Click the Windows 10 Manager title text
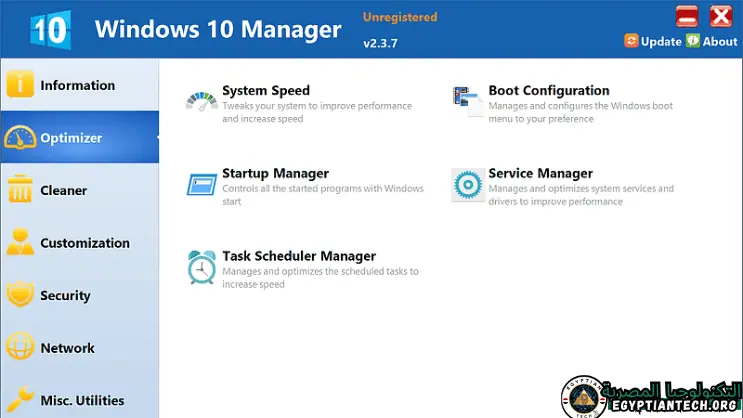 [x=218, y=29]
